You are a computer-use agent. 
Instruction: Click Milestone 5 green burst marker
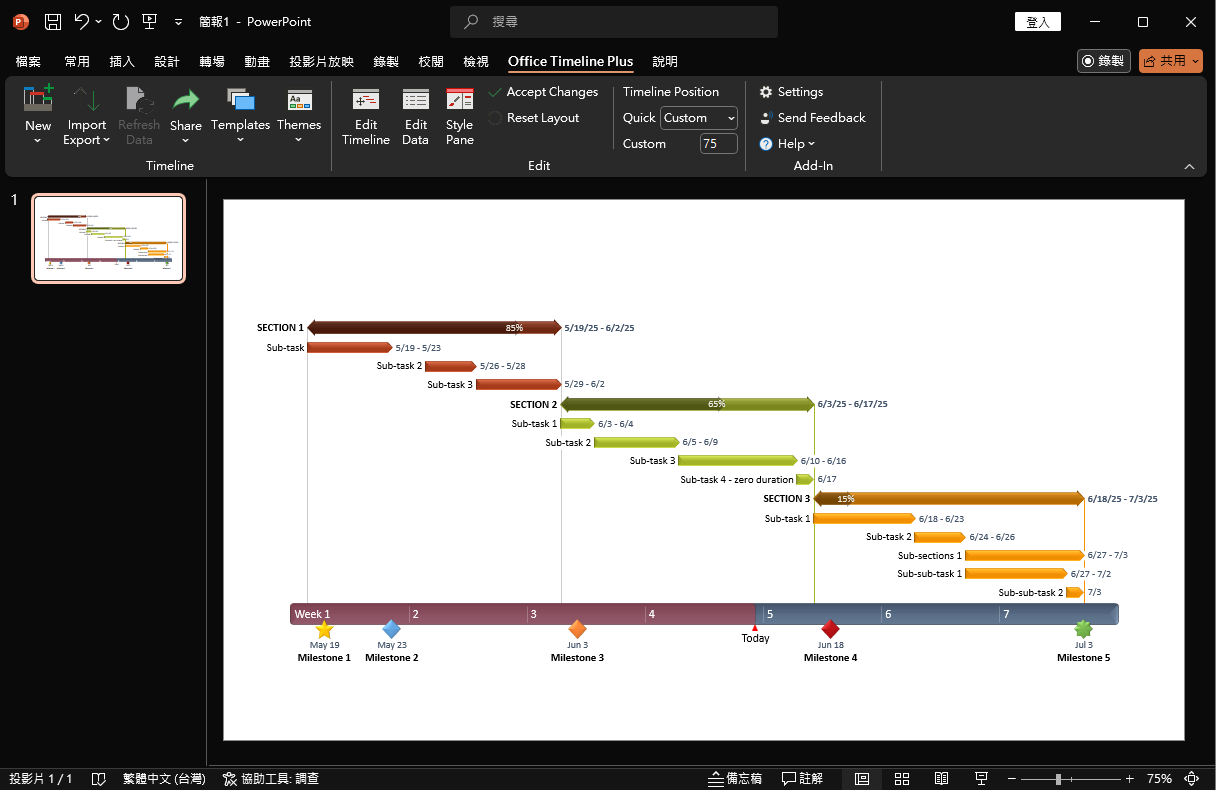pos(1083,629)
